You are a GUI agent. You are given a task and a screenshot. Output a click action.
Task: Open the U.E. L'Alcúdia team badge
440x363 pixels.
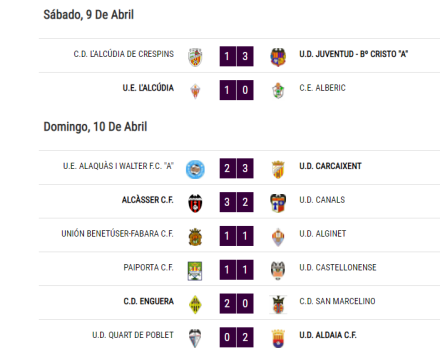(195, 91)
